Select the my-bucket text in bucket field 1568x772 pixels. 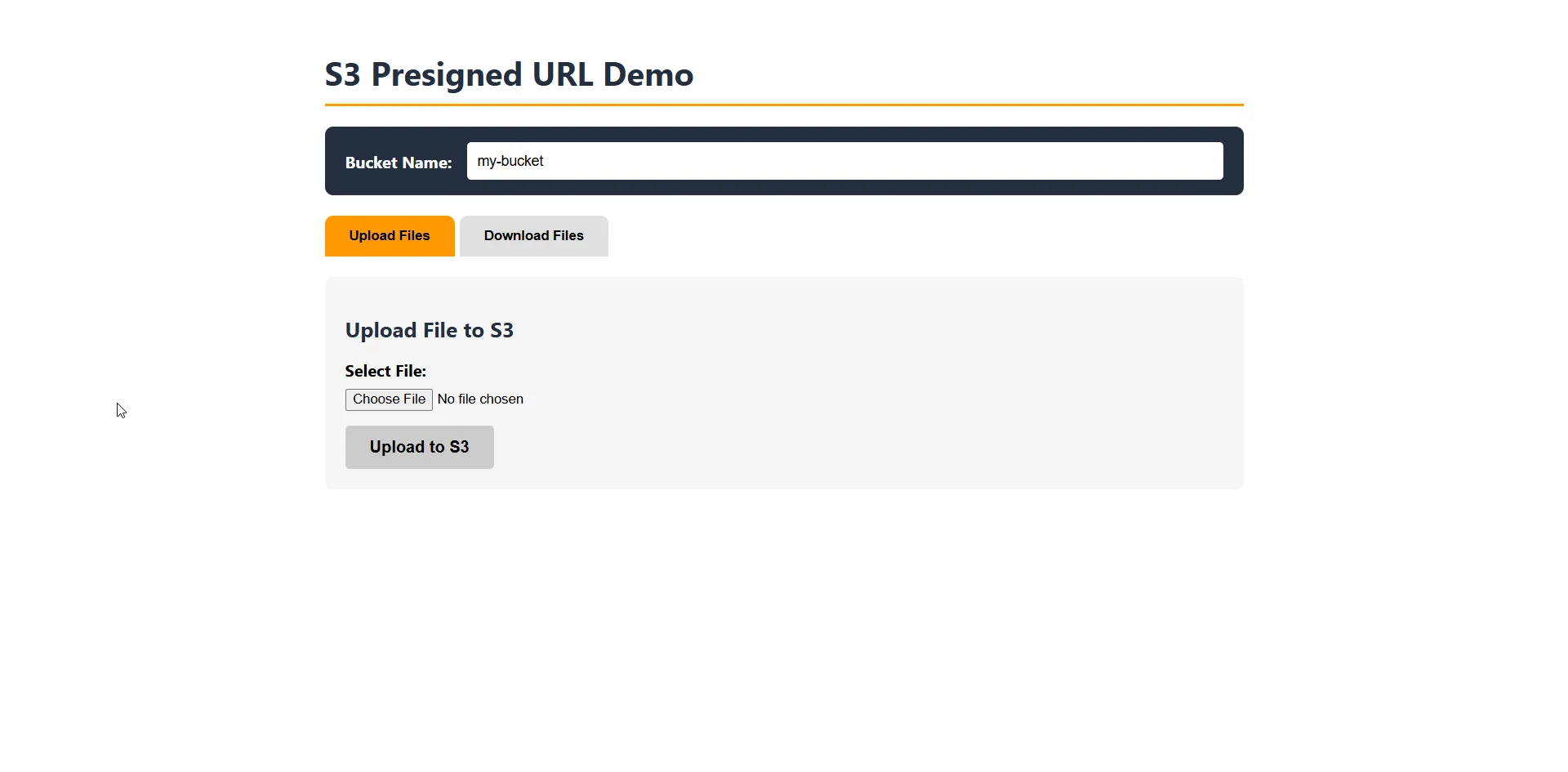tap(509, 161)
